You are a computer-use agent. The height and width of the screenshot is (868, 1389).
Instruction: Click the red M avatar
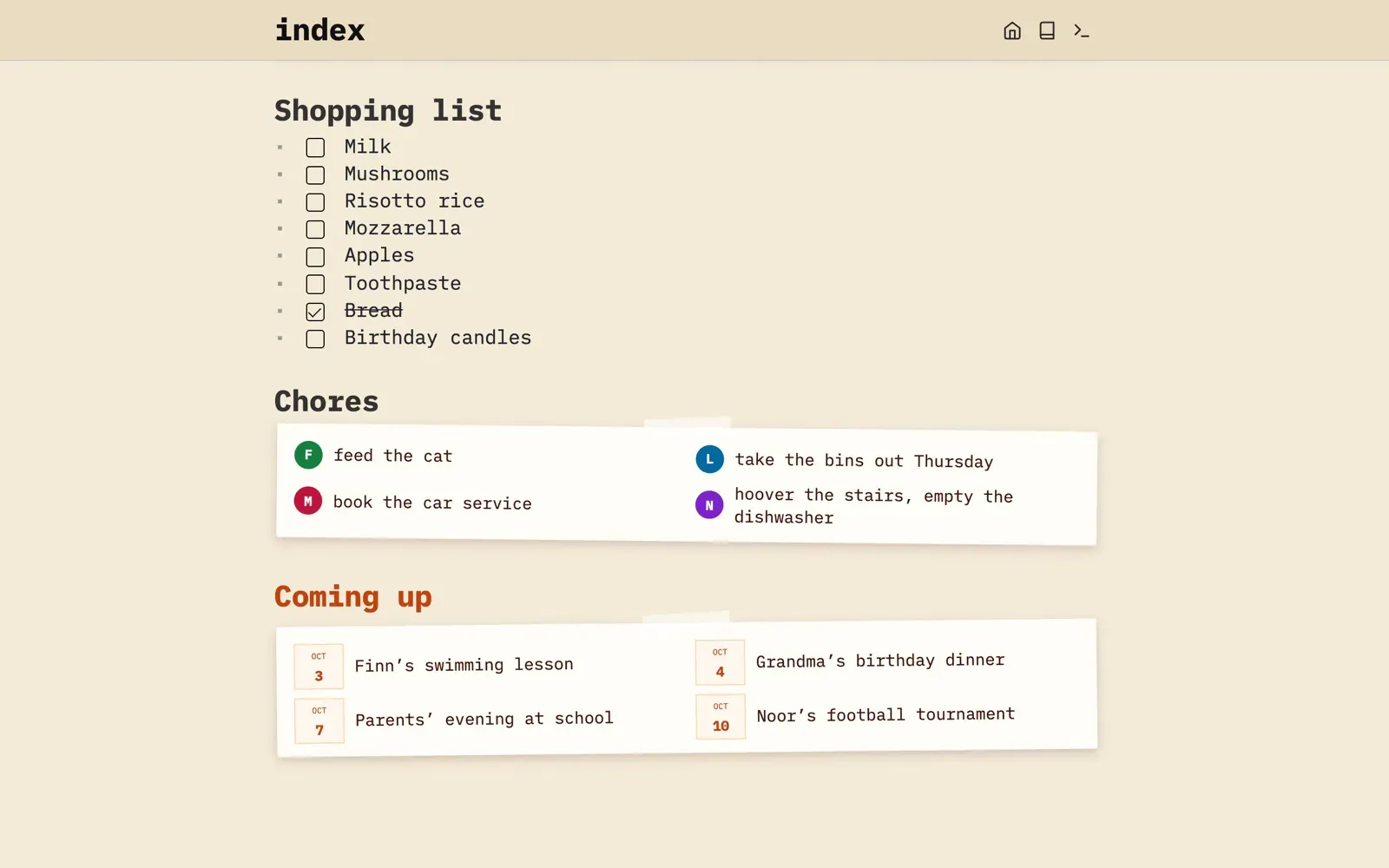point(308,501)
